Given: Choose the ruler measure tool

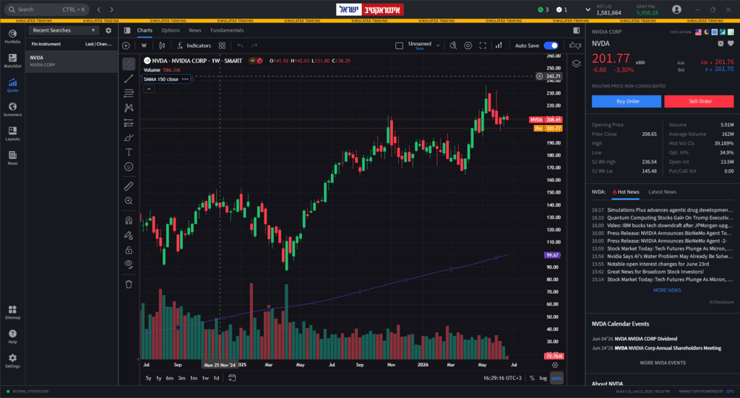Looking at the screenshot, I should point(128,186).
